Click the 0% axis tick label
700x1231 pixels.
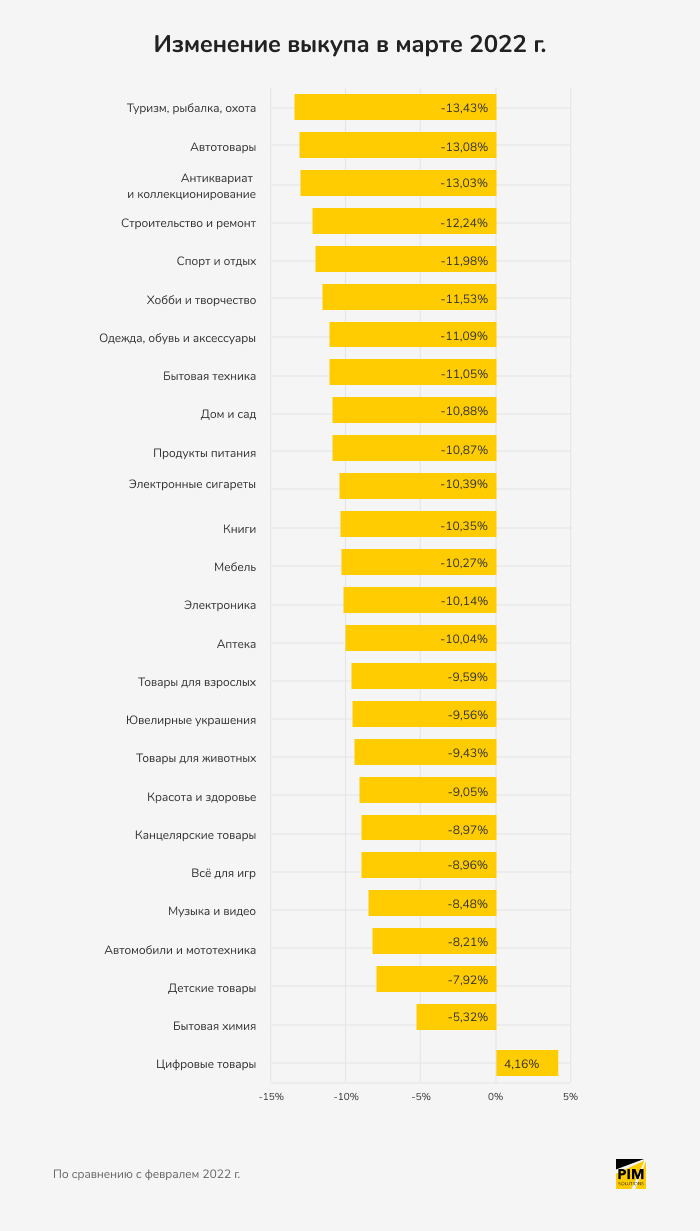tap(495, 1096)
